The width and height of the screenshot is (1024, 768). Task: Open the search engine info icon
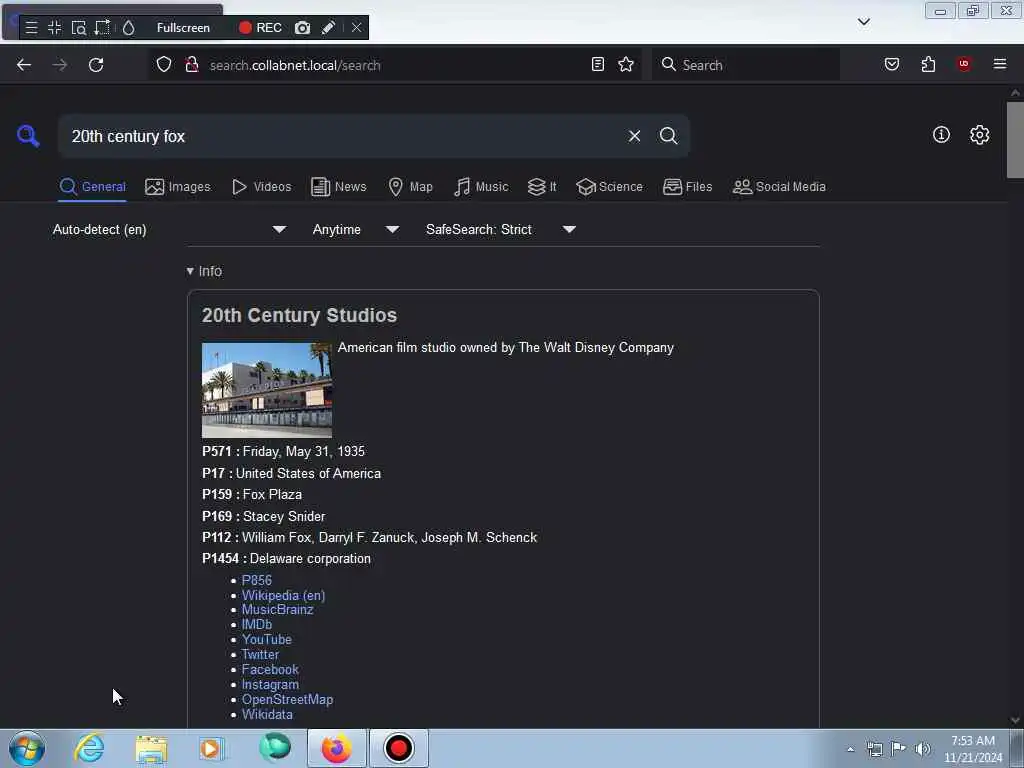941,135
